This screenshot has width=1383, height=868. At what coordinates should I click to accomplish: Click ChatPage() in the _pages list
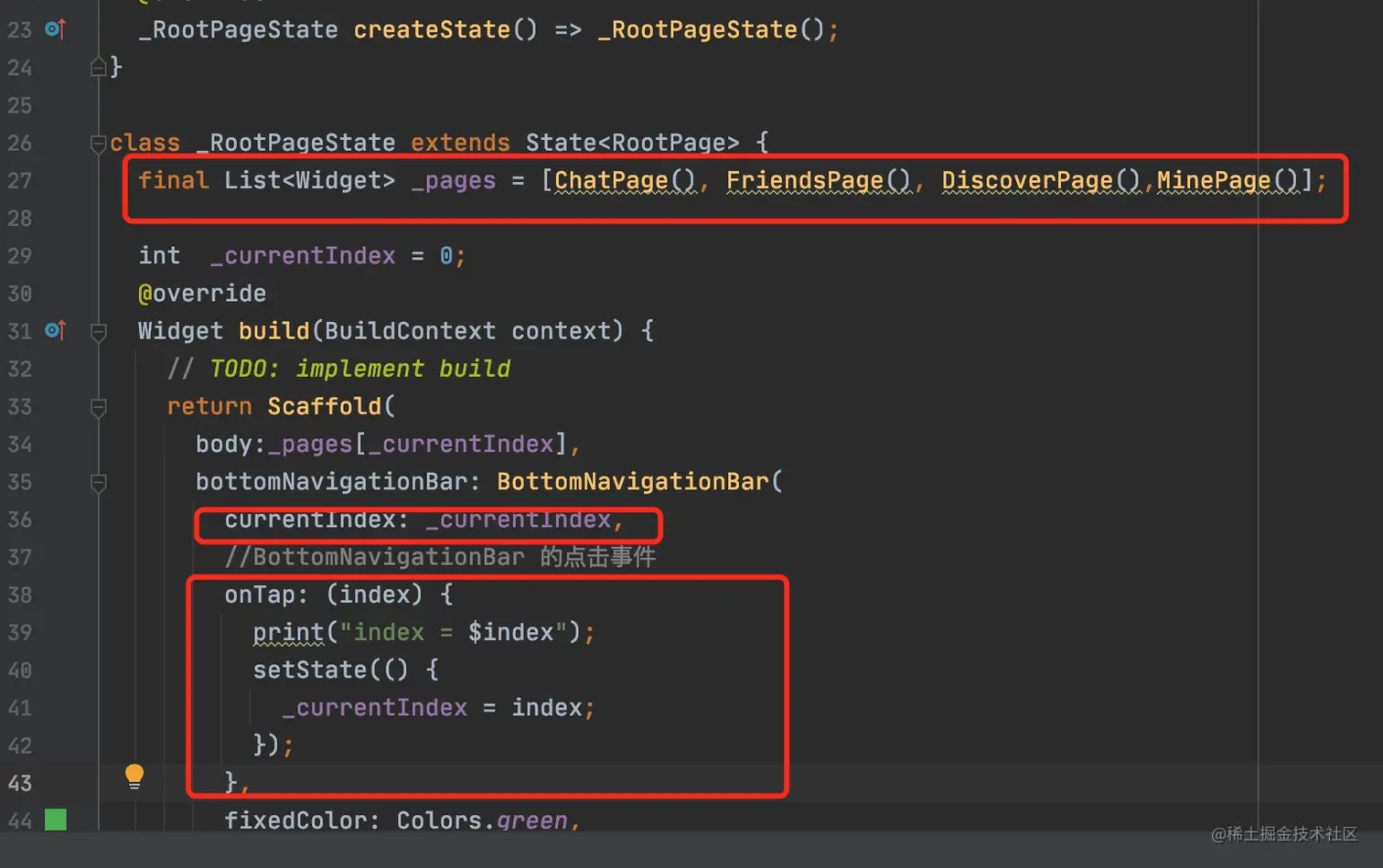tap(626, 180)
